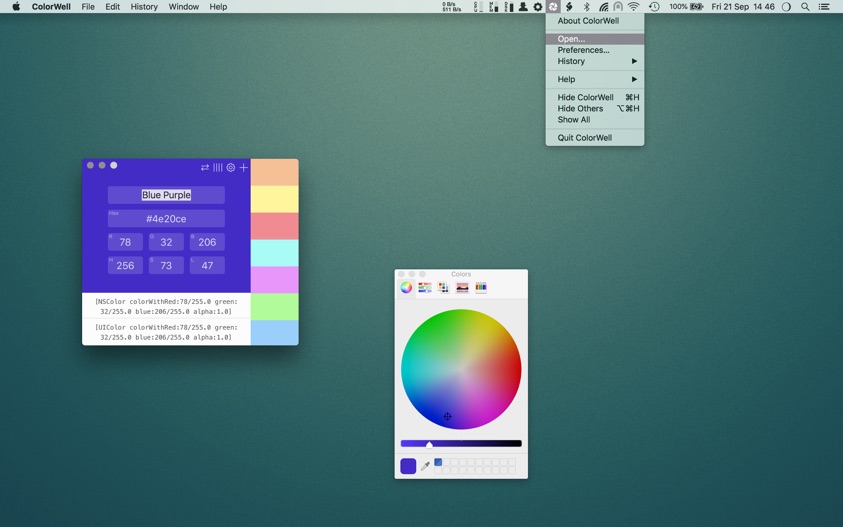Click the brightness slider handle
843x527 pixels.
click(429, 444)
